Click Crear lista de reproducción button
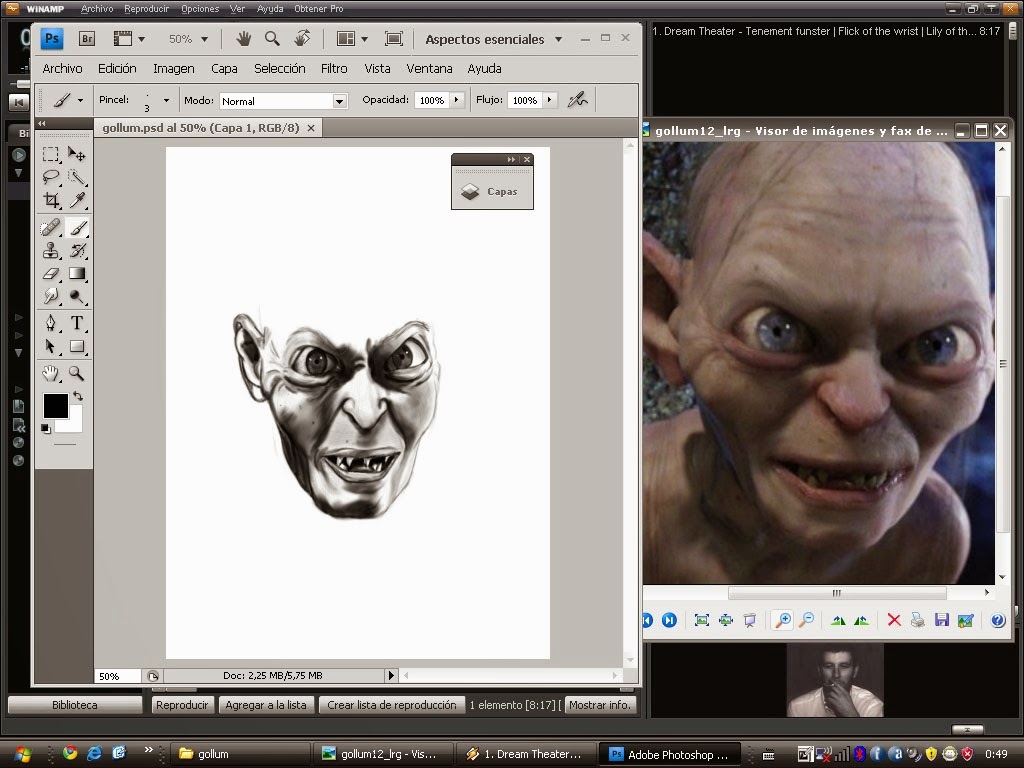The width and height of the screenshot is (1024, 768). point(391,705)
